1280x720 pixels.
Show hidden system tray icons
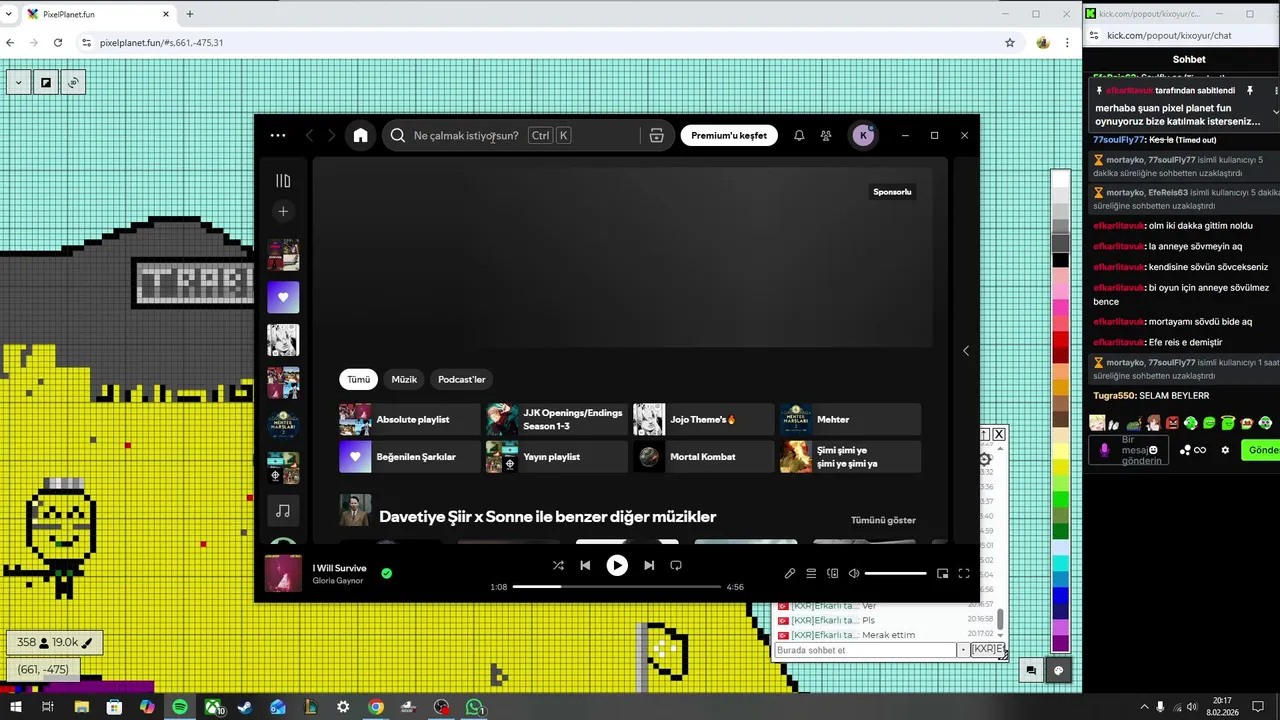[1144, 707]
